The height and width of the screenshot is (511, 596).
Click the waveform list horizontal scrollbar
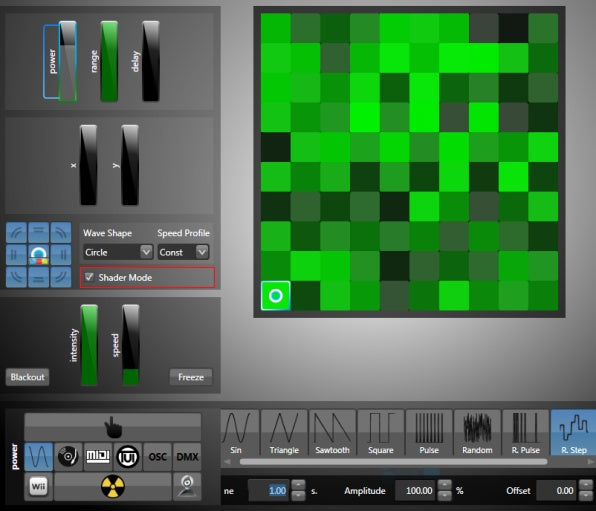[x=393, y=462]
